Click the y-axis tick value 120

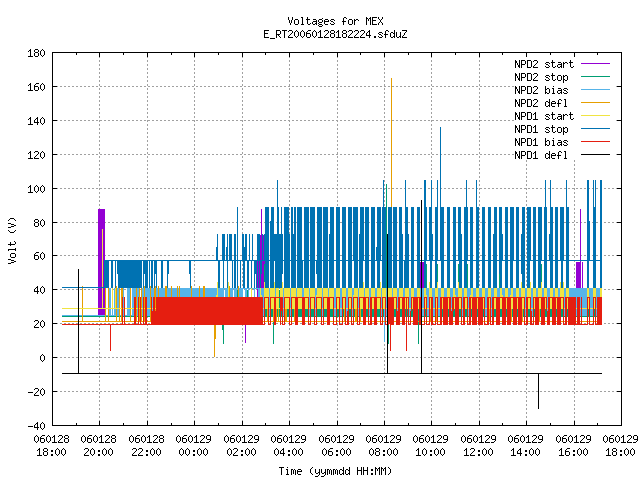(36, 155)
